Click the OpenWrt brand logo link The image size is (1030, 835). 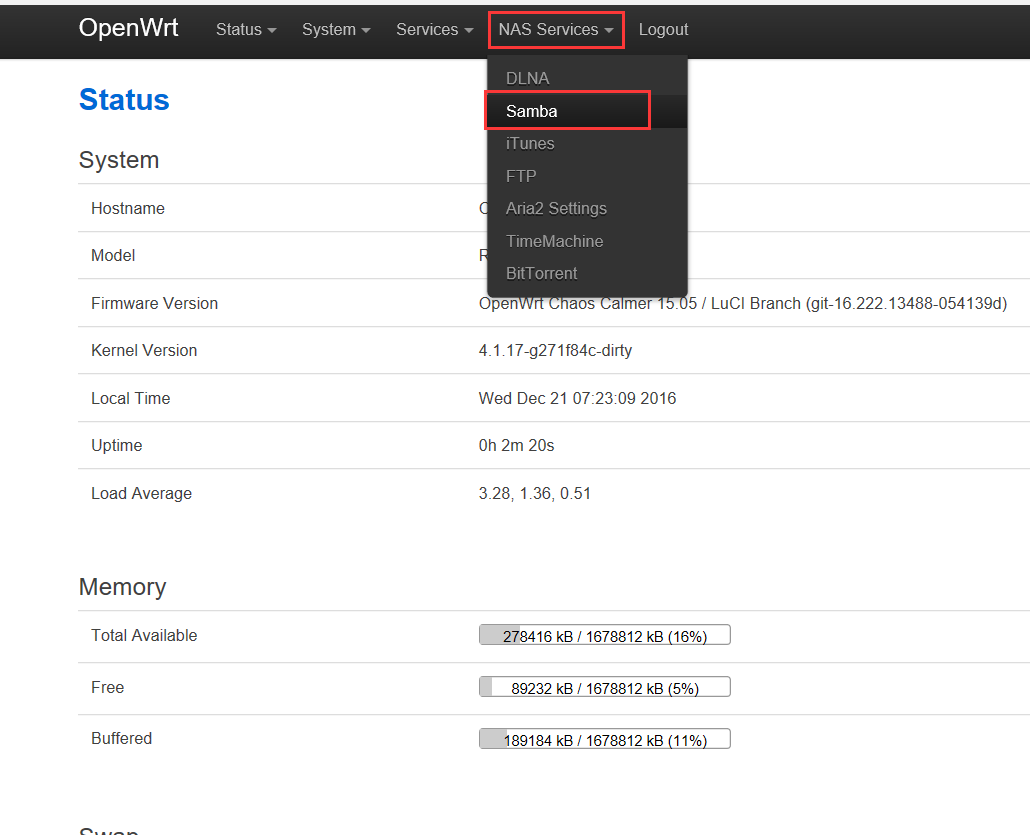click(128, 28)
